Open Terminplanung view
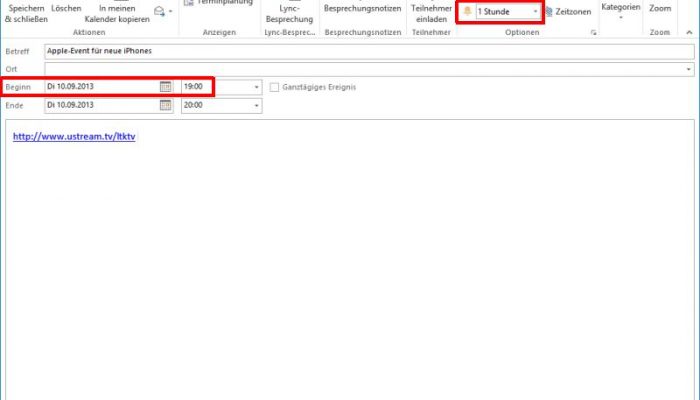Viewport: 700px width, 400px height. click(219, 3)
